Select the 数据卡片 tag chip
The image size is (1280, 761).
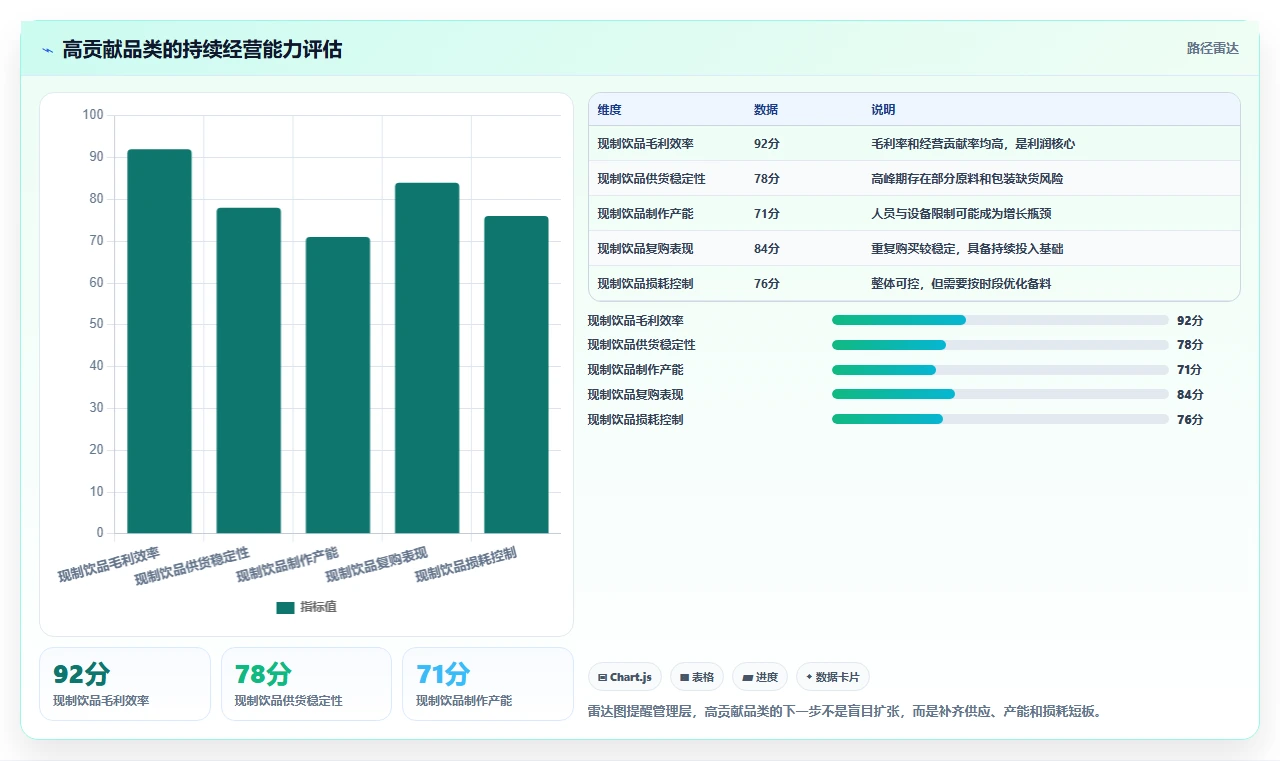point(833,677)
